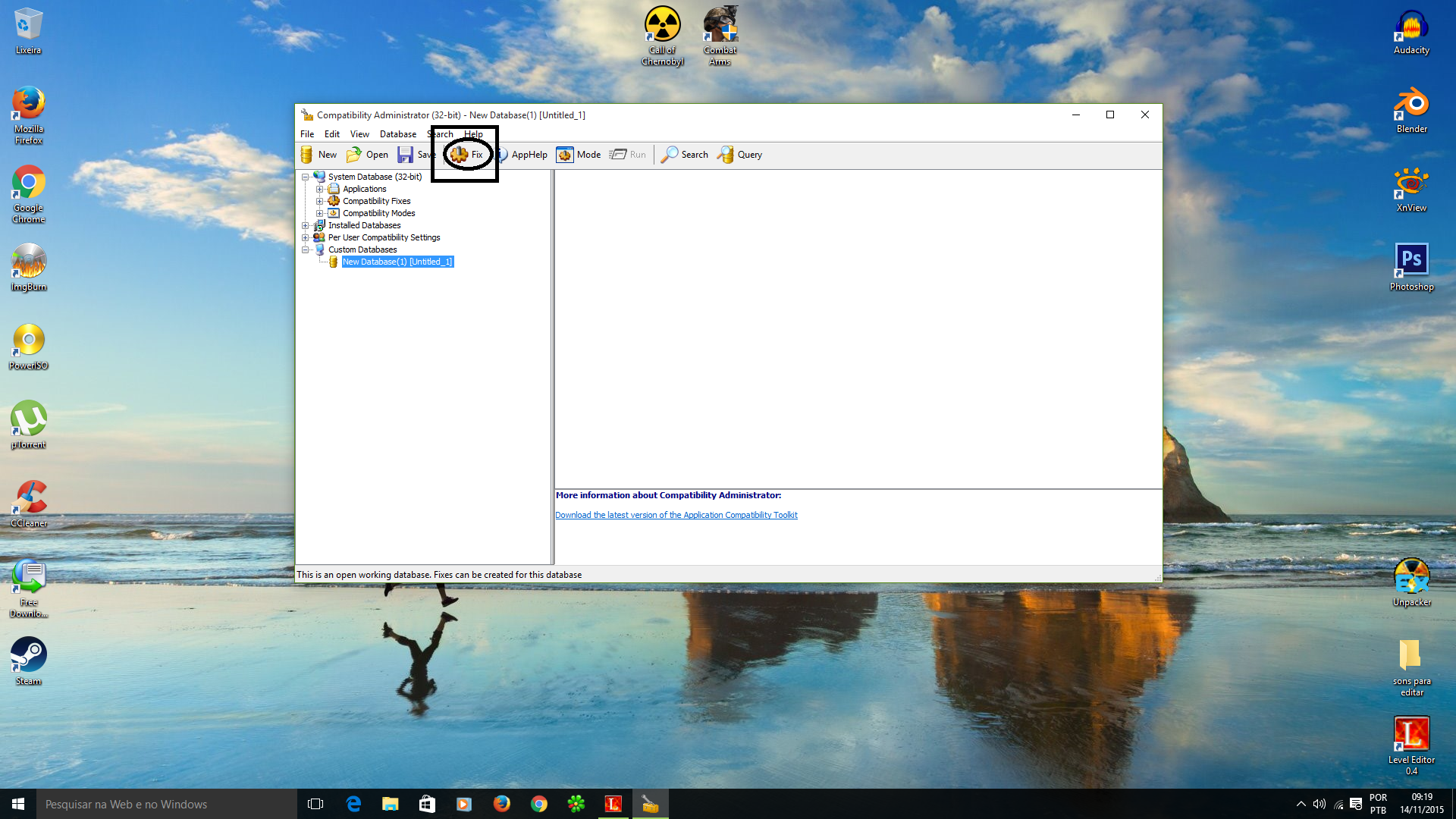Click download Application Compatibility Toolkit link
Image resolution: width=1456 pixels, height=819 pixels.
pyautogui.click(x=676, y=514)
